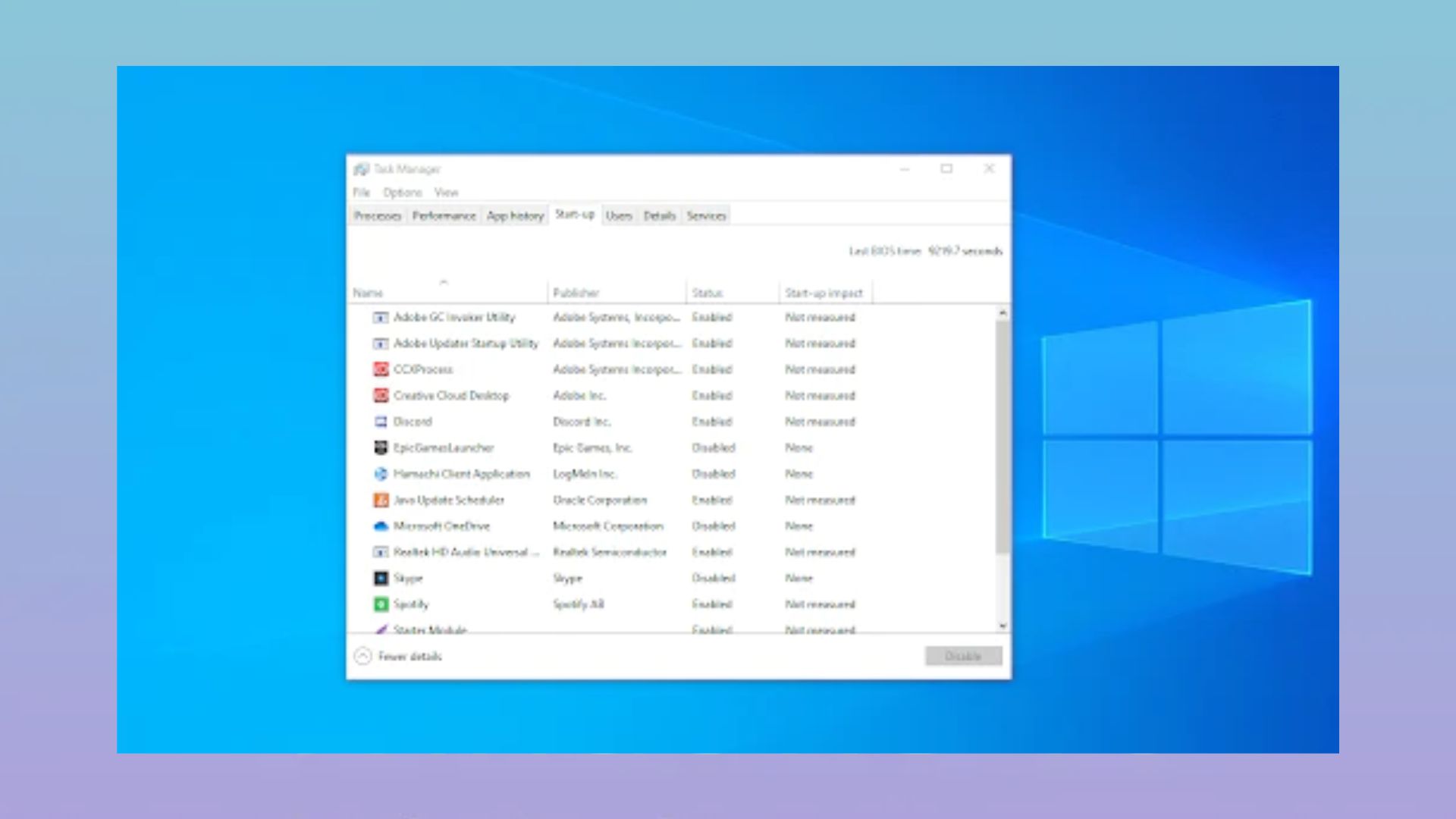Screen dimensions: 1456x819
Task: Select the Java Update Scheduler row name
Action: point(449,500)
